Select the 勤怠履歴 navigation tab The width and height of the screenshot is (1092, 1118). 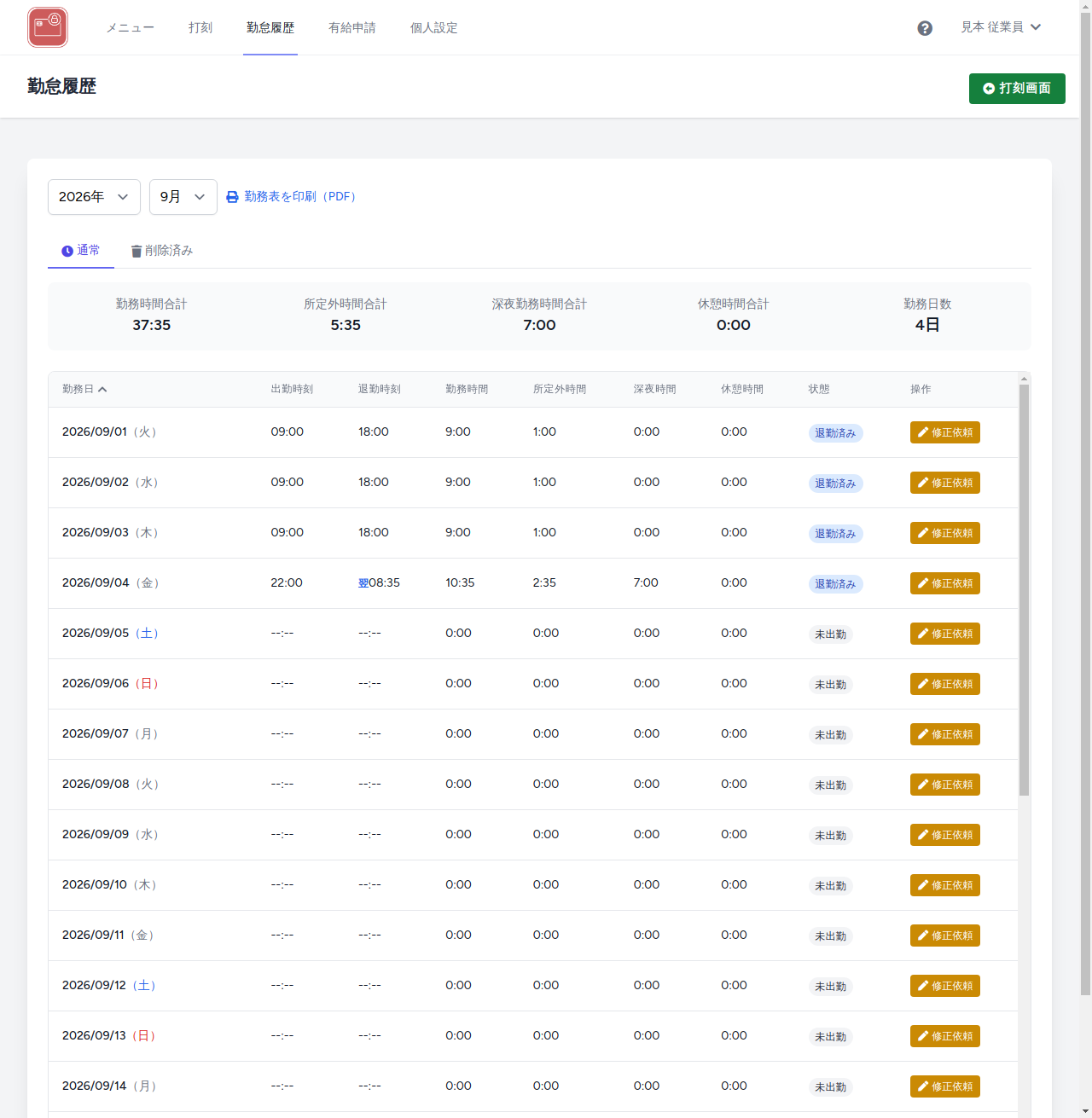tap(270, 28)
